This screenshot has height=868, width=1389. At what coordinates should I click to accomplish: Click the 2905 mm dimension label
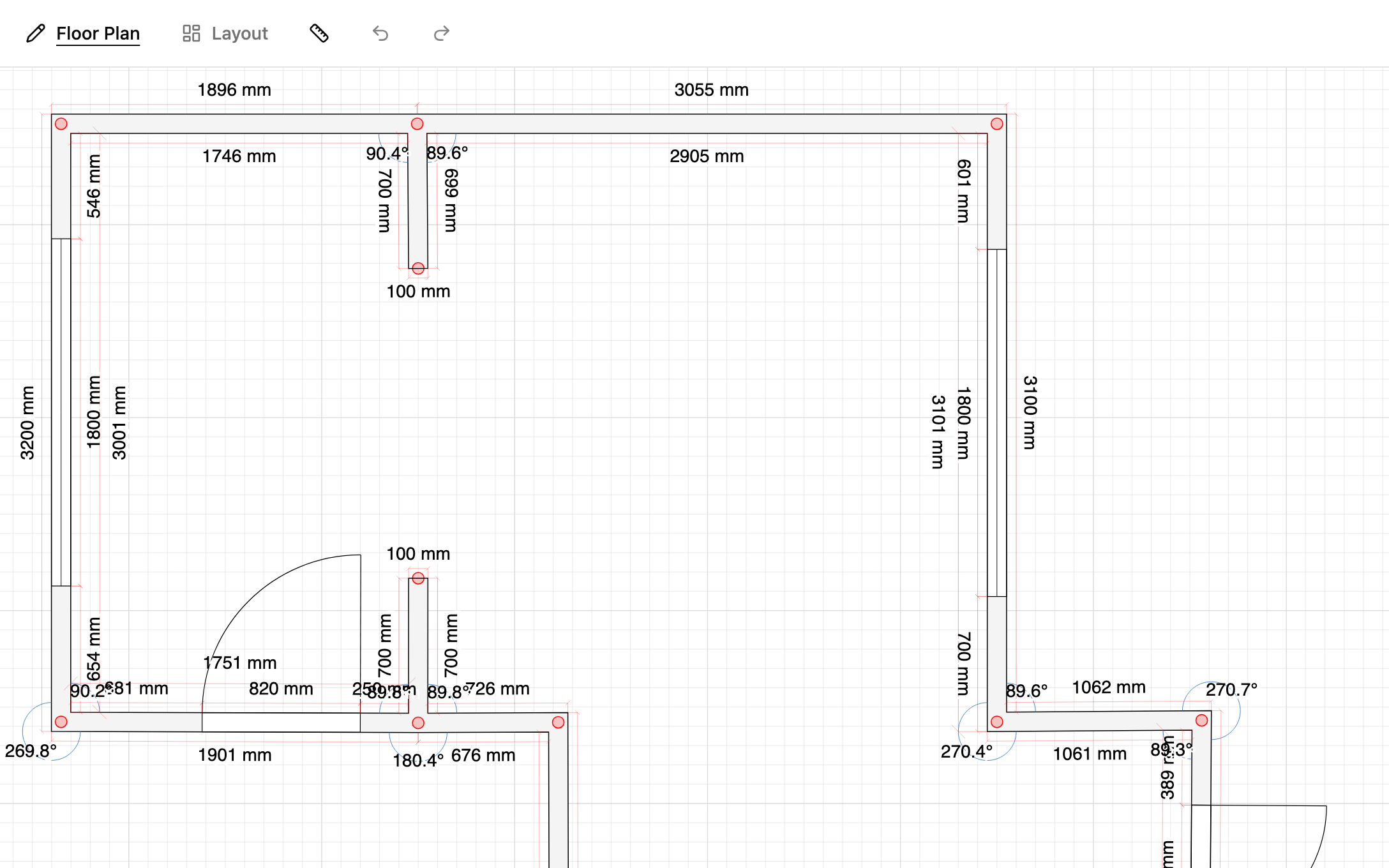tap(707, 156)
